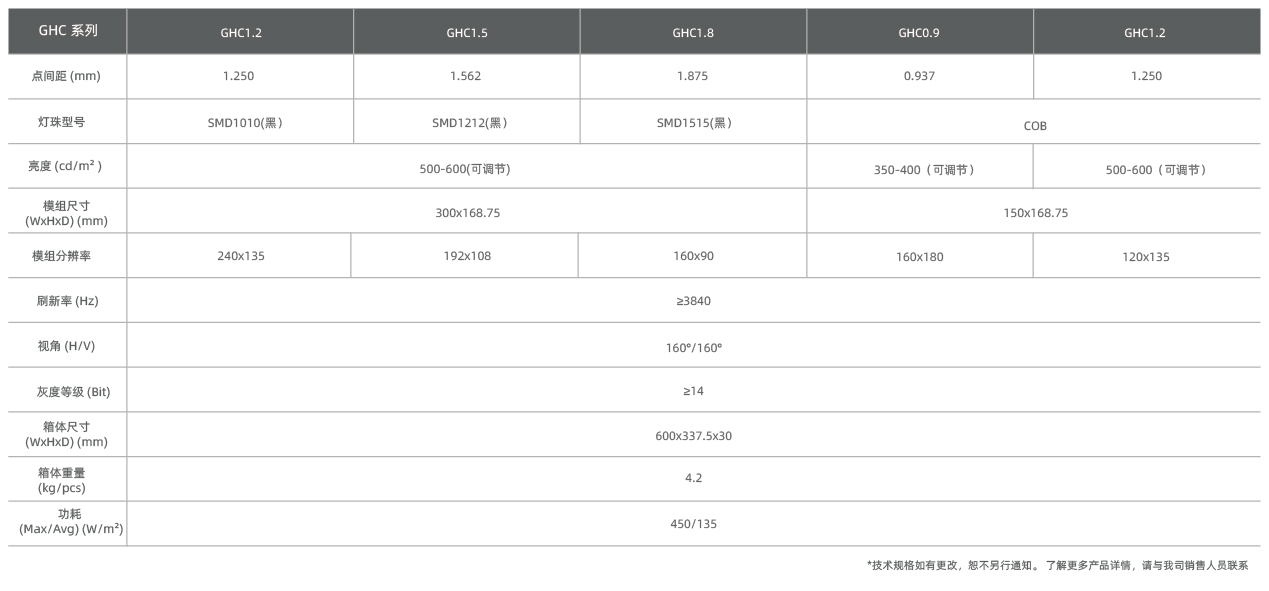Click the GHC 系列 header cell

pyautogui.click(x=67, y=31)
